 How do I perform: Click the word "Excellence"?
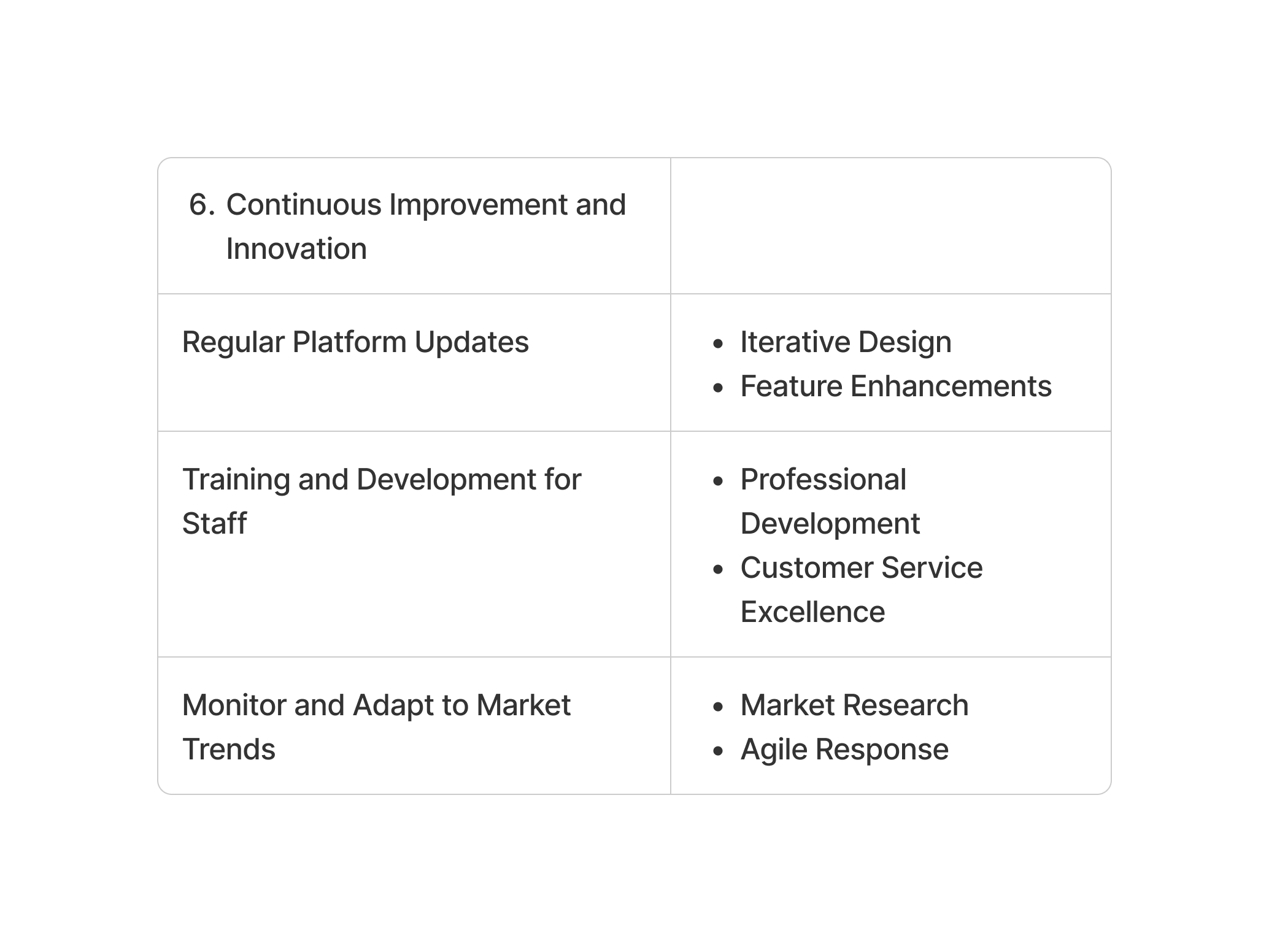[812, 612]
